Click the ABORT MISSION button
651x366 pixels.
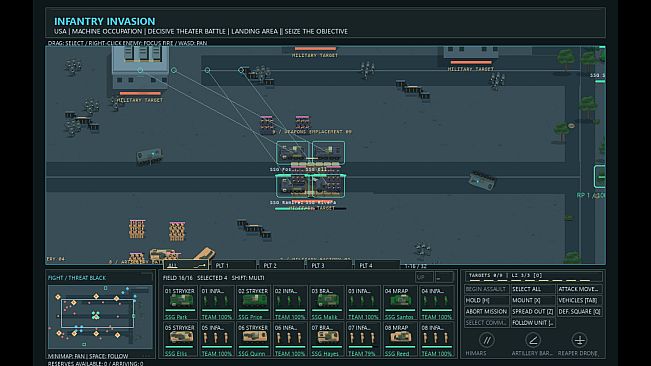pyautogui.click(x=486, y=311)
